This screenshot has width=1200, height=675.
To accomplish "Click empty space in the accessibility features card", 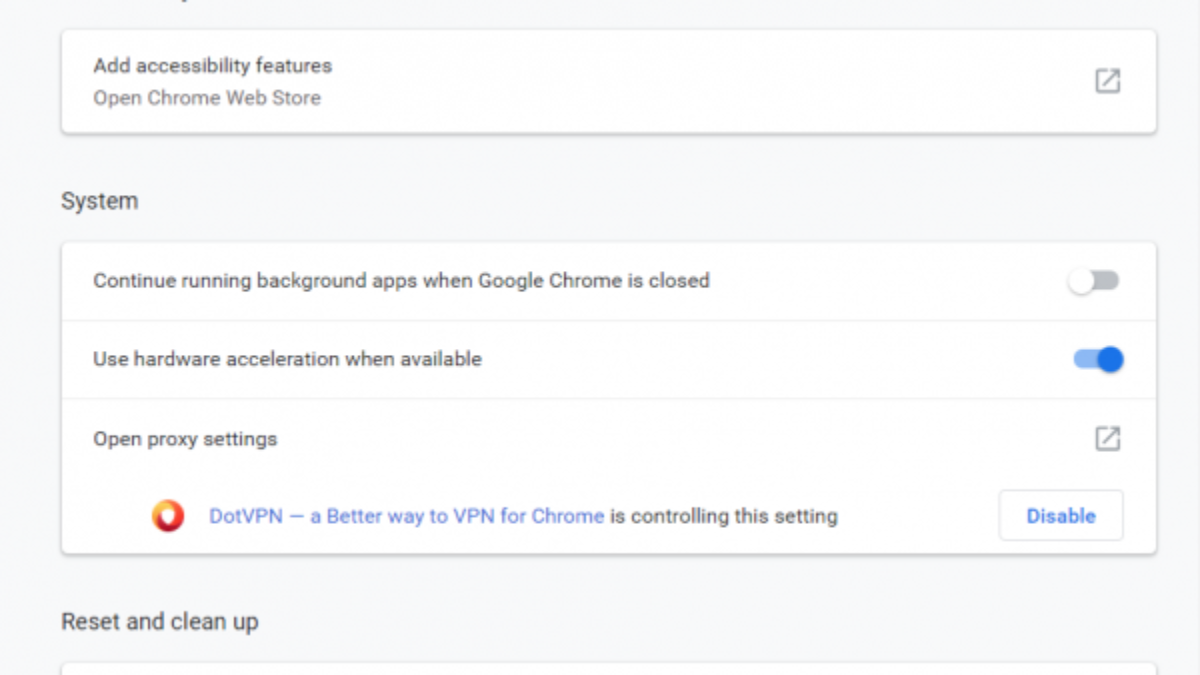I will pyautogui.click(x=700, y=82).
